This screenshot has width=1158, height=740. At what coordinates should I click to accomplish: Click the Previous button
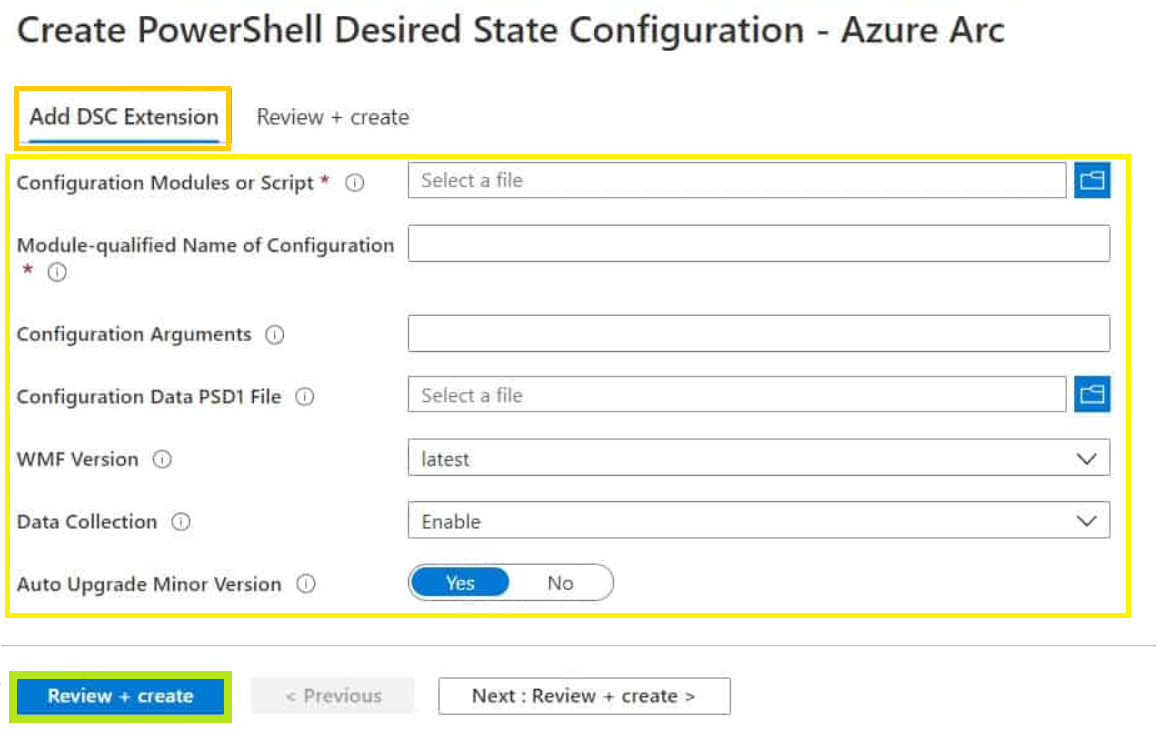click(x=333, y=696)
